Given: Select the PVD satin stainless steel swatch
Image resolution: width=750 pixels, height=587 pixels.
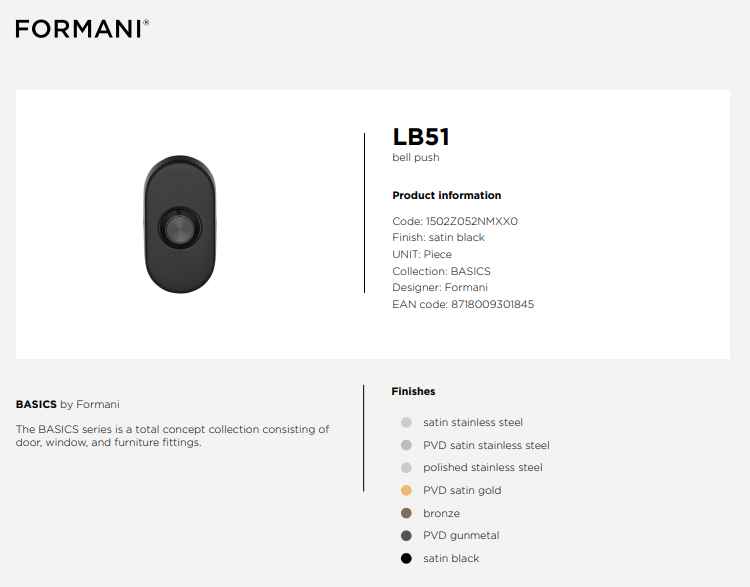Looking at the screenshot, I should (406, 445).
